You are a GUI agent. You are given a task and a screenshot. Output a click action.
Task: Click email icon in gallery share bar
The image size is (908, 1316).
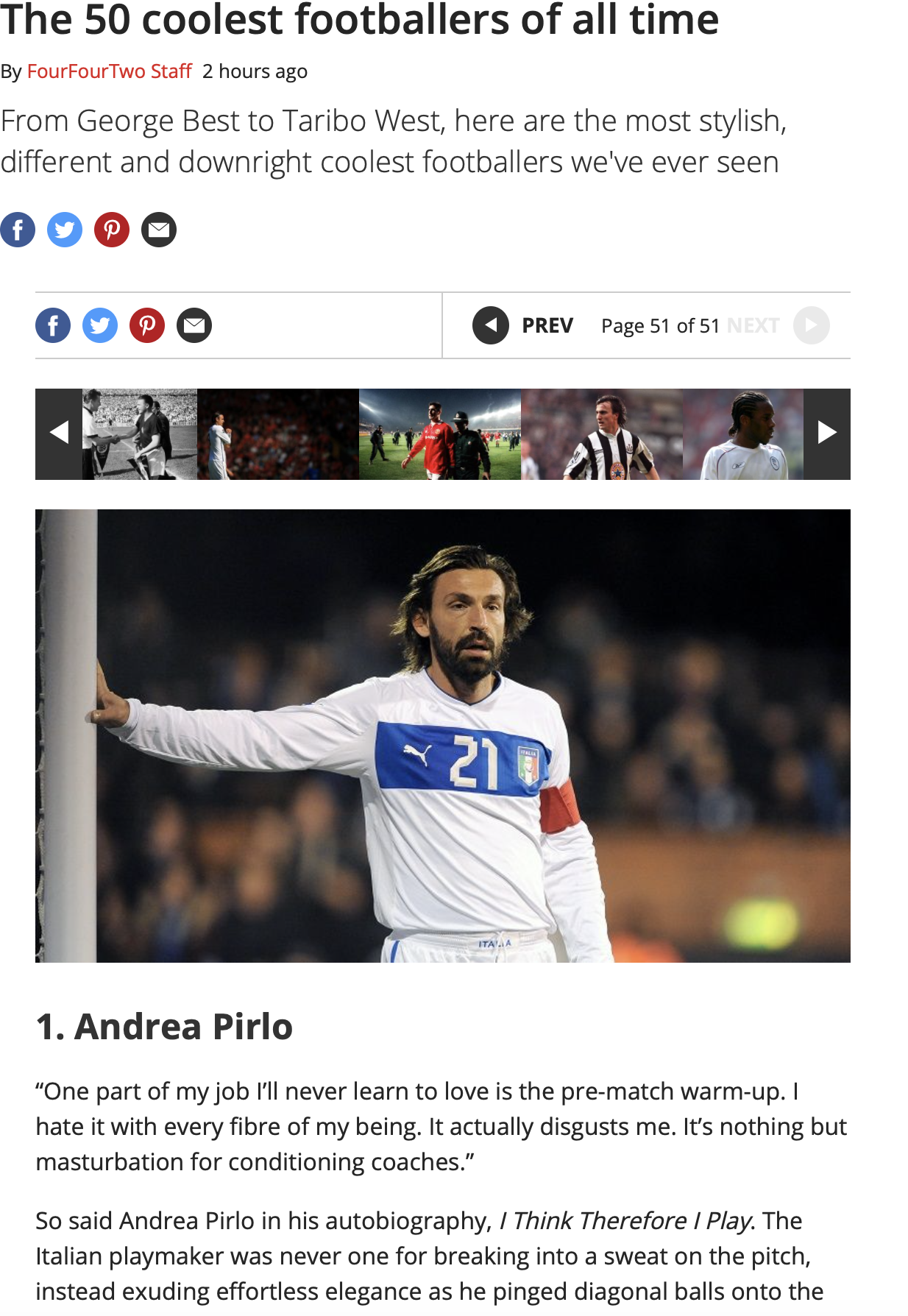click(194, 325)
